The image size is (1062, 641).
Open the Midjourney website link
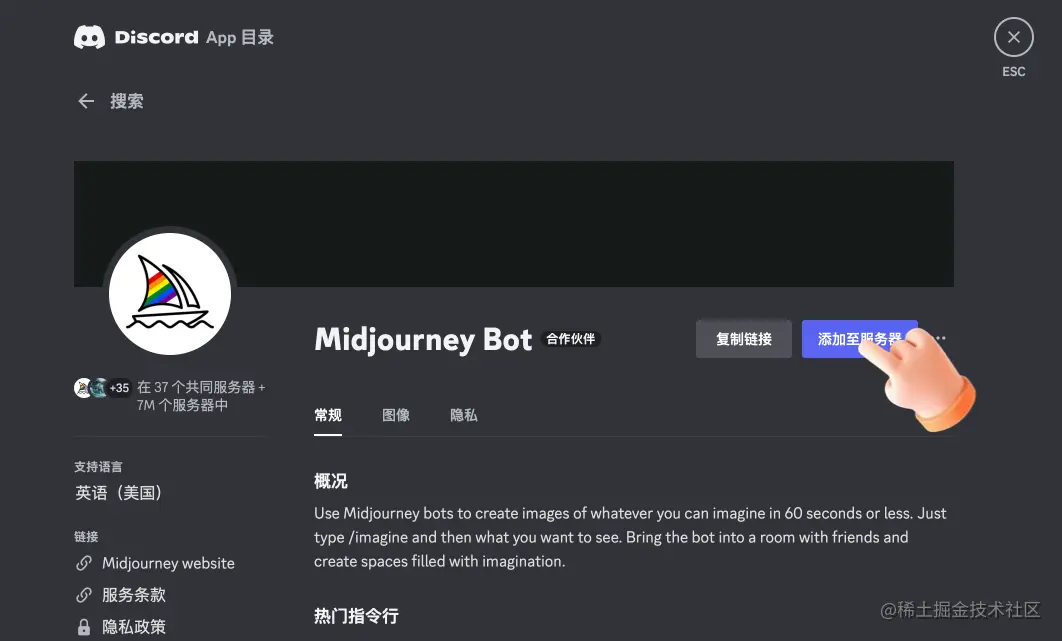168,563
